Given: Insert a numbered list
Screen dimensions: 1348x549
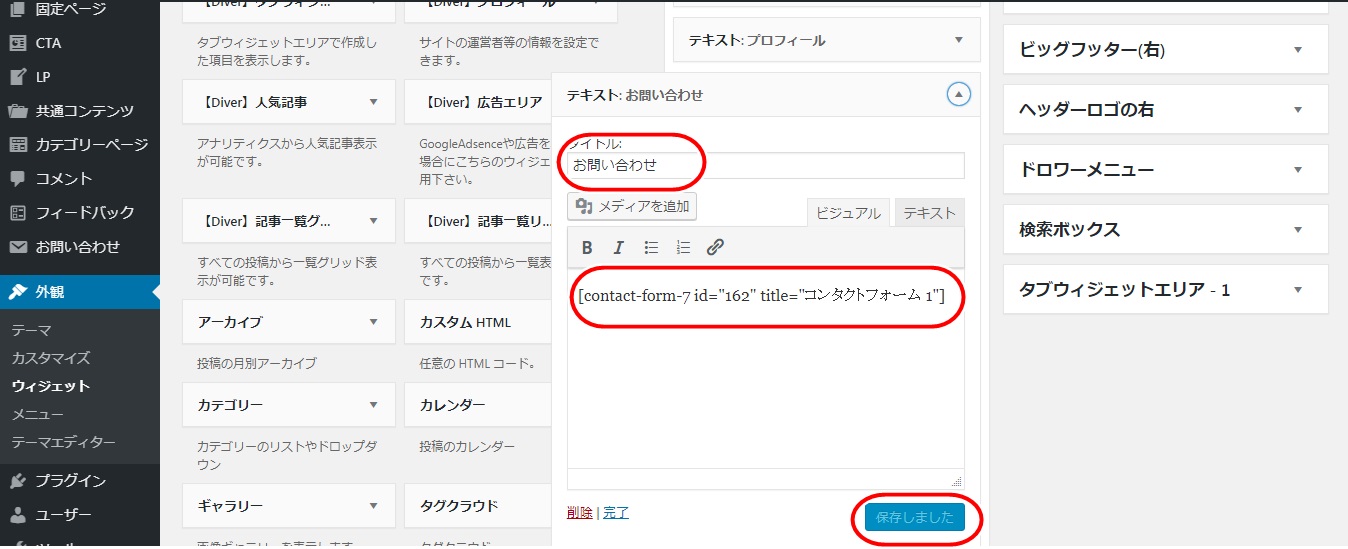Looking at the screenshot, I should (x=683, y=248).
